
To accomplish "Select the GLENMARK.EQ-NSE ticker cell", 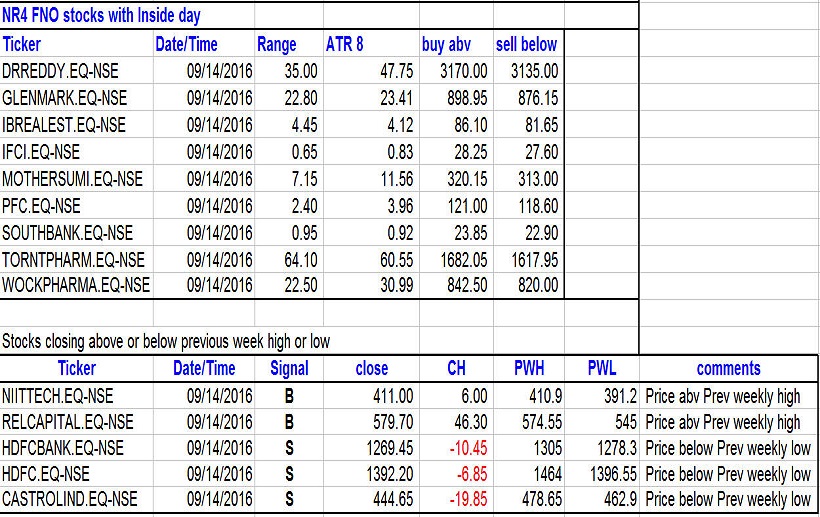I will [64, 98].
